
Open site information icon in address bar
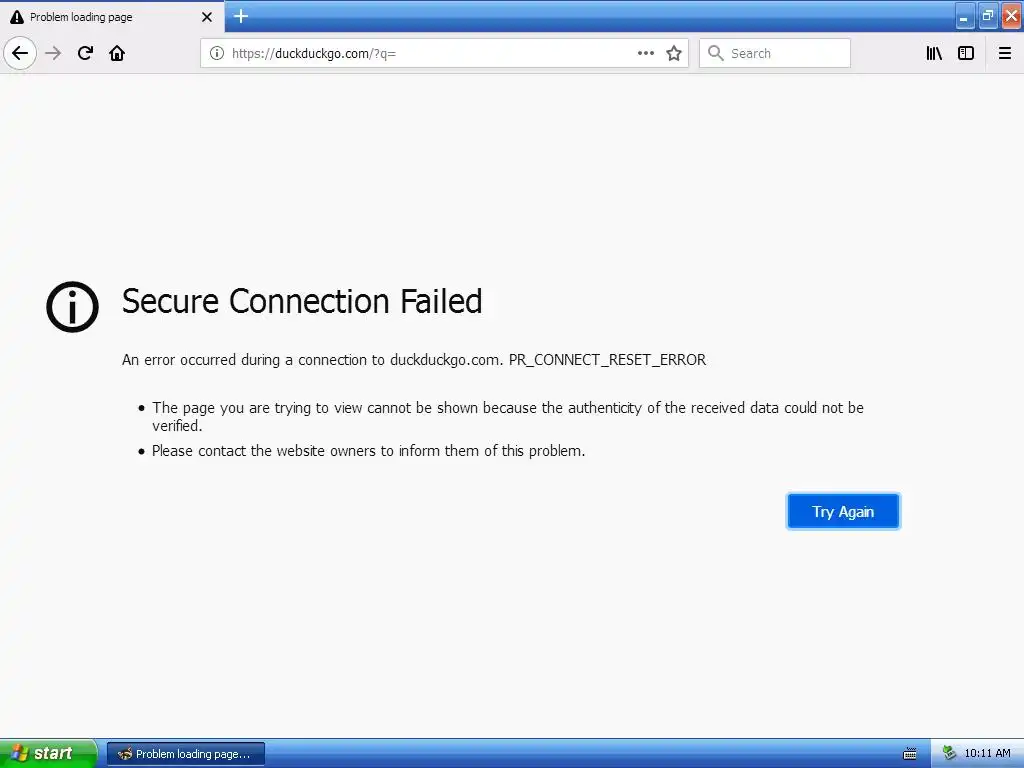tap(217, 53)
